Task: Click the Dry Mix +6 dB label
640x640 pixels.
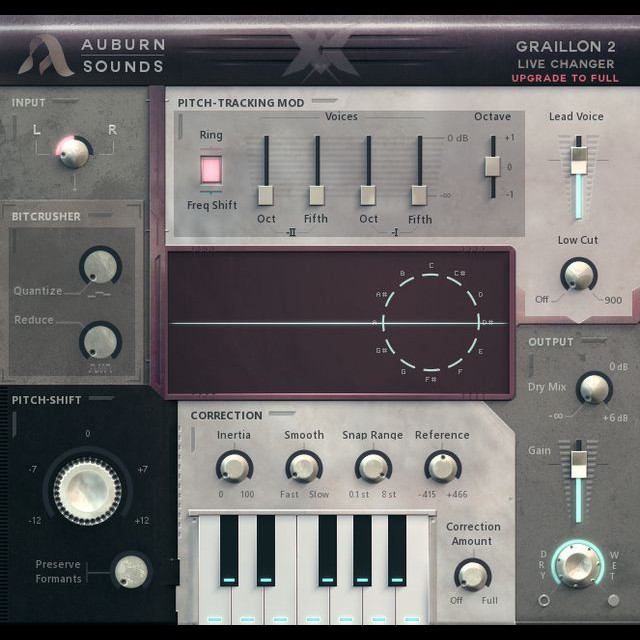Action: click(x=615, y=418)
